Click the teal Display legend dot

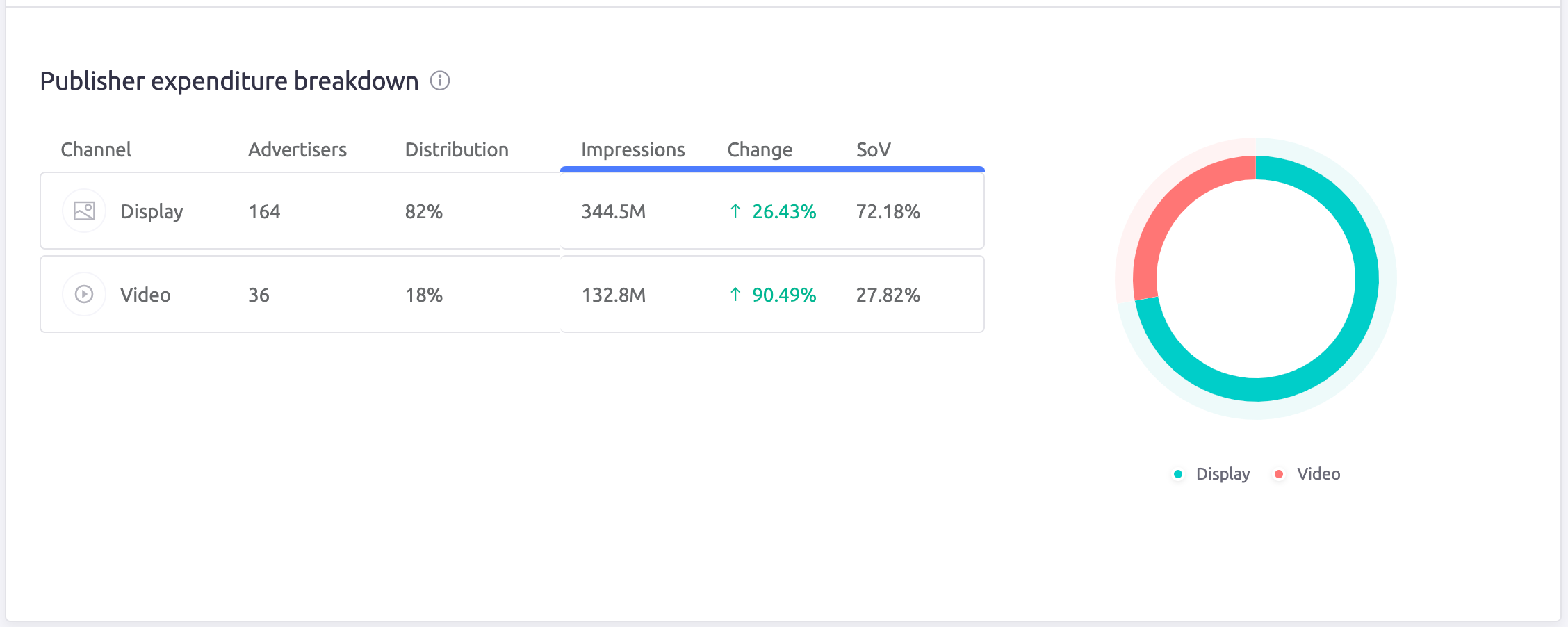(1178, 474)
